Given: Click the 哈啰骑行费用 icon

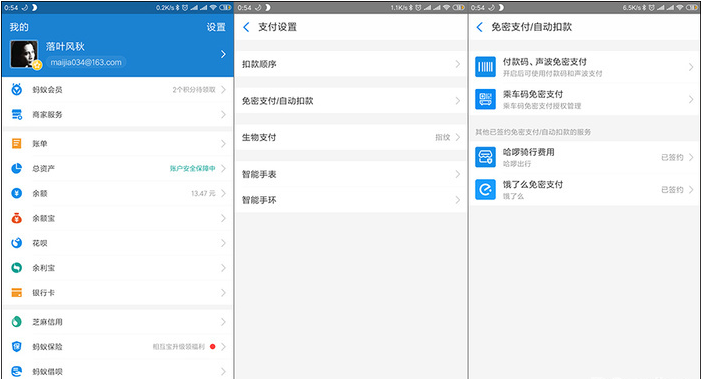Looking at the screenshot, I should point(485,157).
